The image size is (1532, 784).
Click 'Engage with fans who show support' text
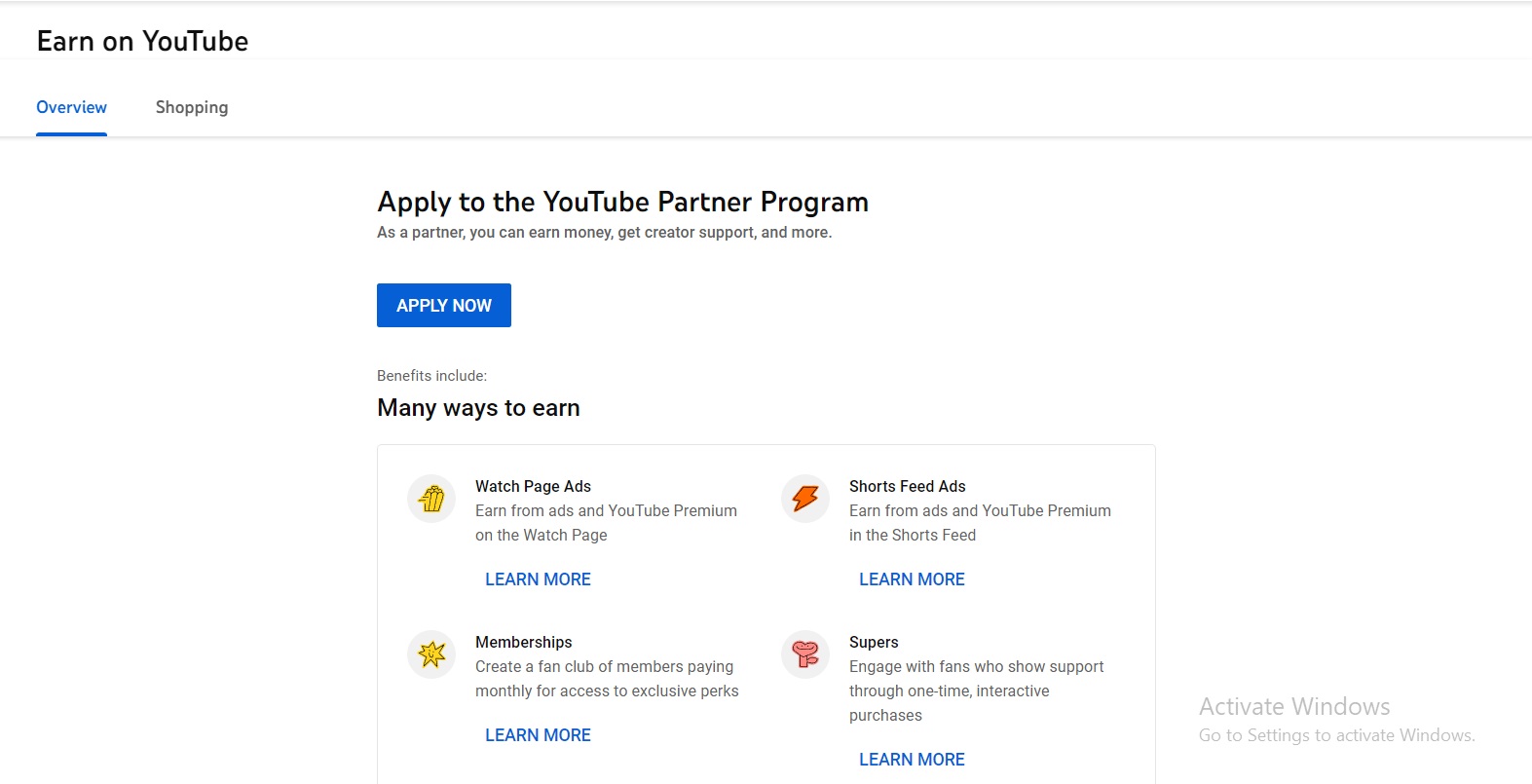pyautogui.click(x=976, y=666)
